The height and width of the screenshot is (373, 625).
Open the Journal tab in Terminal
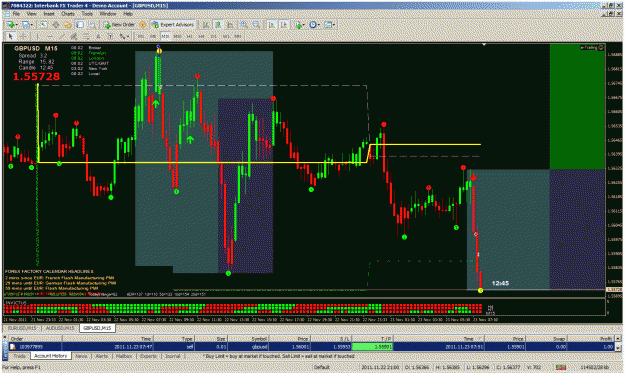click(173, 356)
